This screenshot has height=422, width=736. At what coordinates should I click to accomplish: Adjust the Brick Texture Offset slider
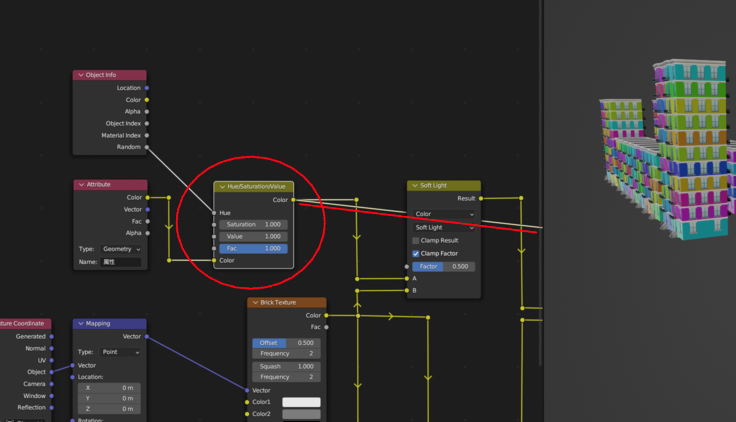tap(286, 343)
